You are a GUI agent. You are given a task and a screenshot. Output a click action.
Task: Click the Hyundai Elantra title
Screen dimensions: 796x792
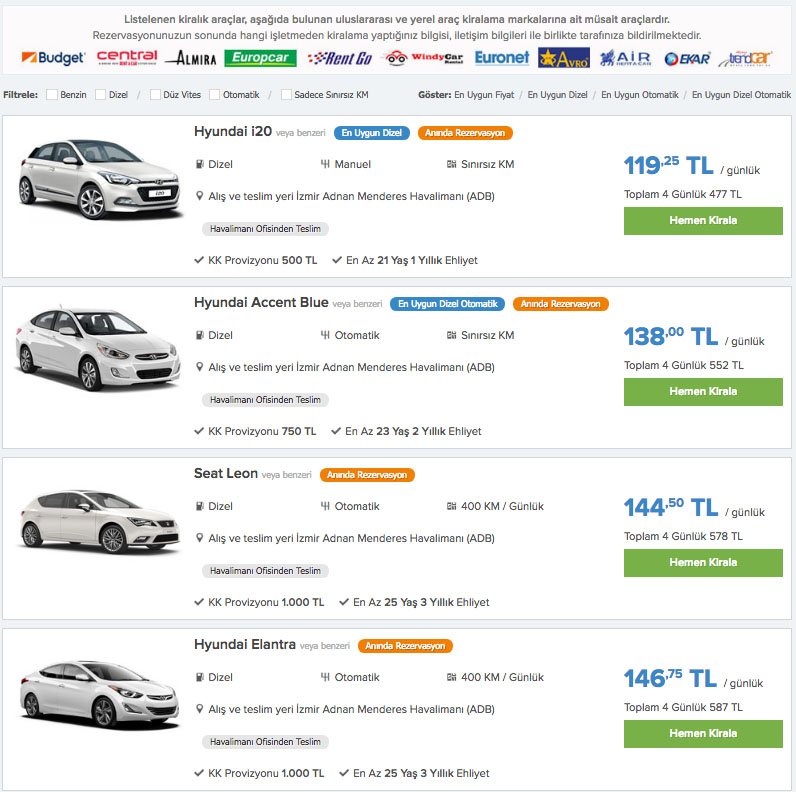tap(245, 645)
